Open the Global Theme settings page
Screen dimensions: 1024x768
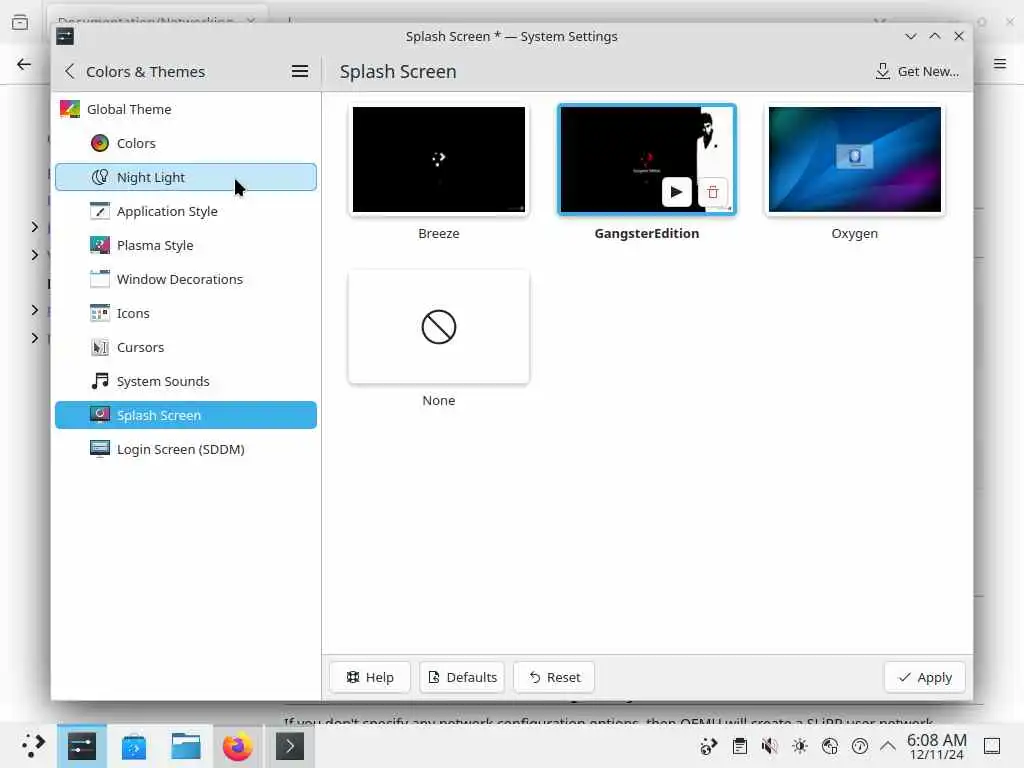click(x=185, y=109)
